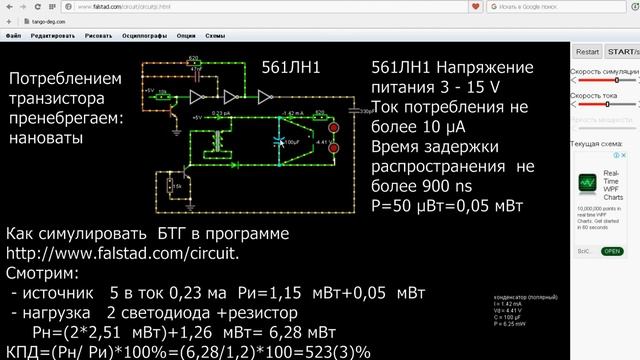Click the site info icon in the address bar

click(69, 7)
